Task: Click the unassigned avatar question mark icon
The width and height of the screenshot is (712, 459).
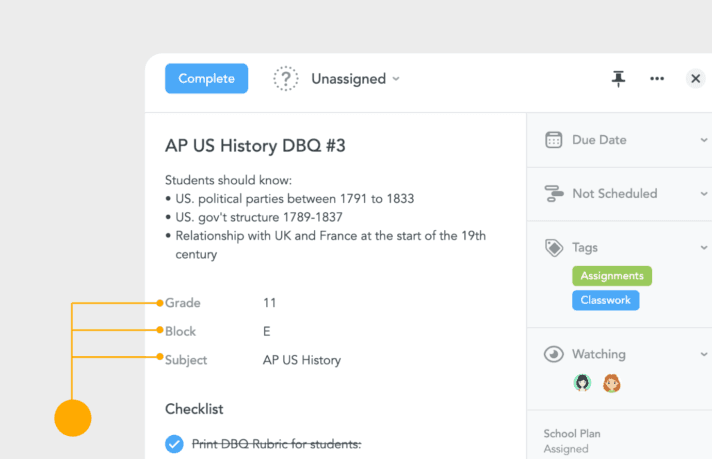Action: pos(286,79)
